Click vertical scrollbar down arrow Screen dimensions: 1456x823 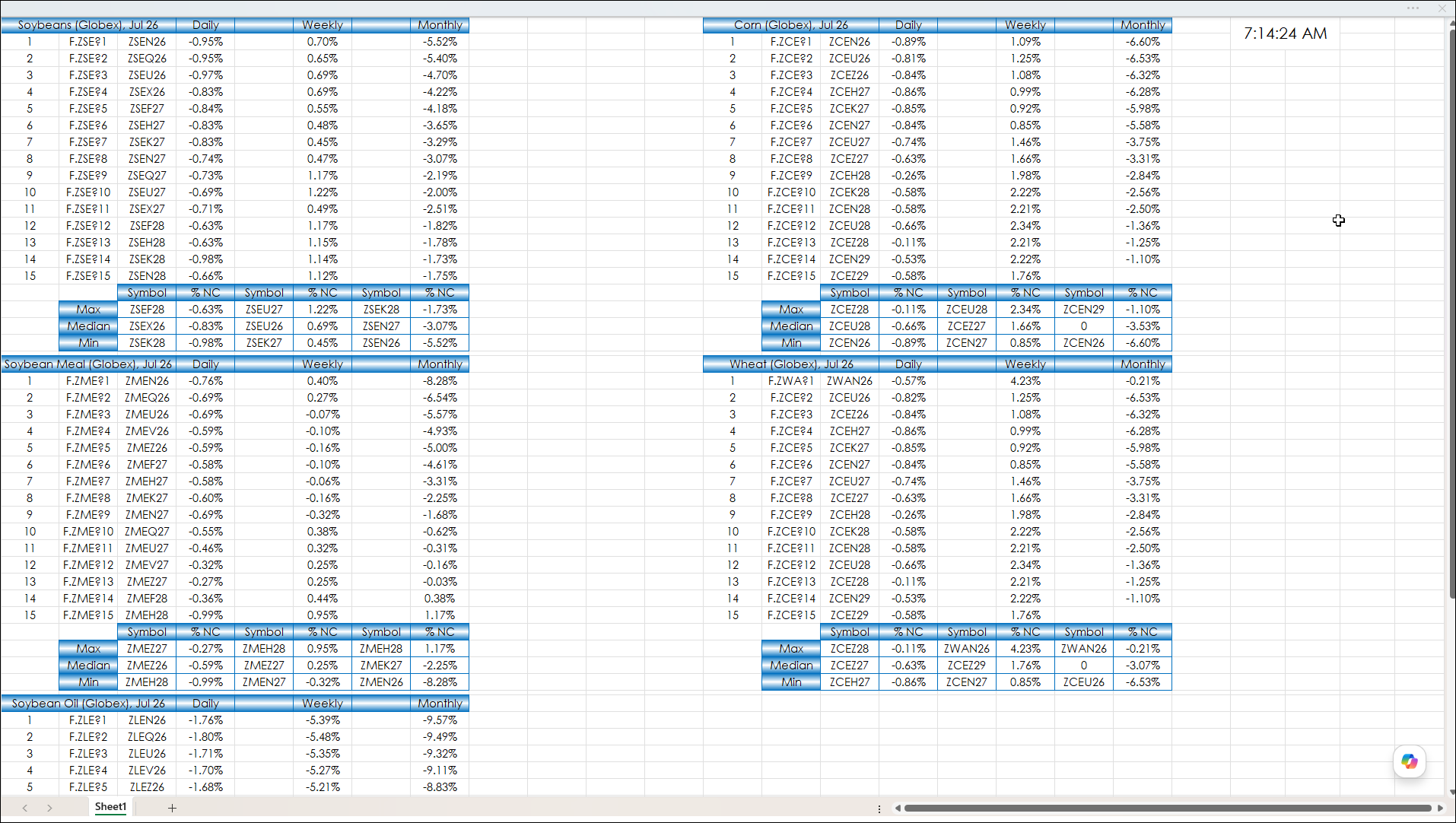(x=1451, y=793)
